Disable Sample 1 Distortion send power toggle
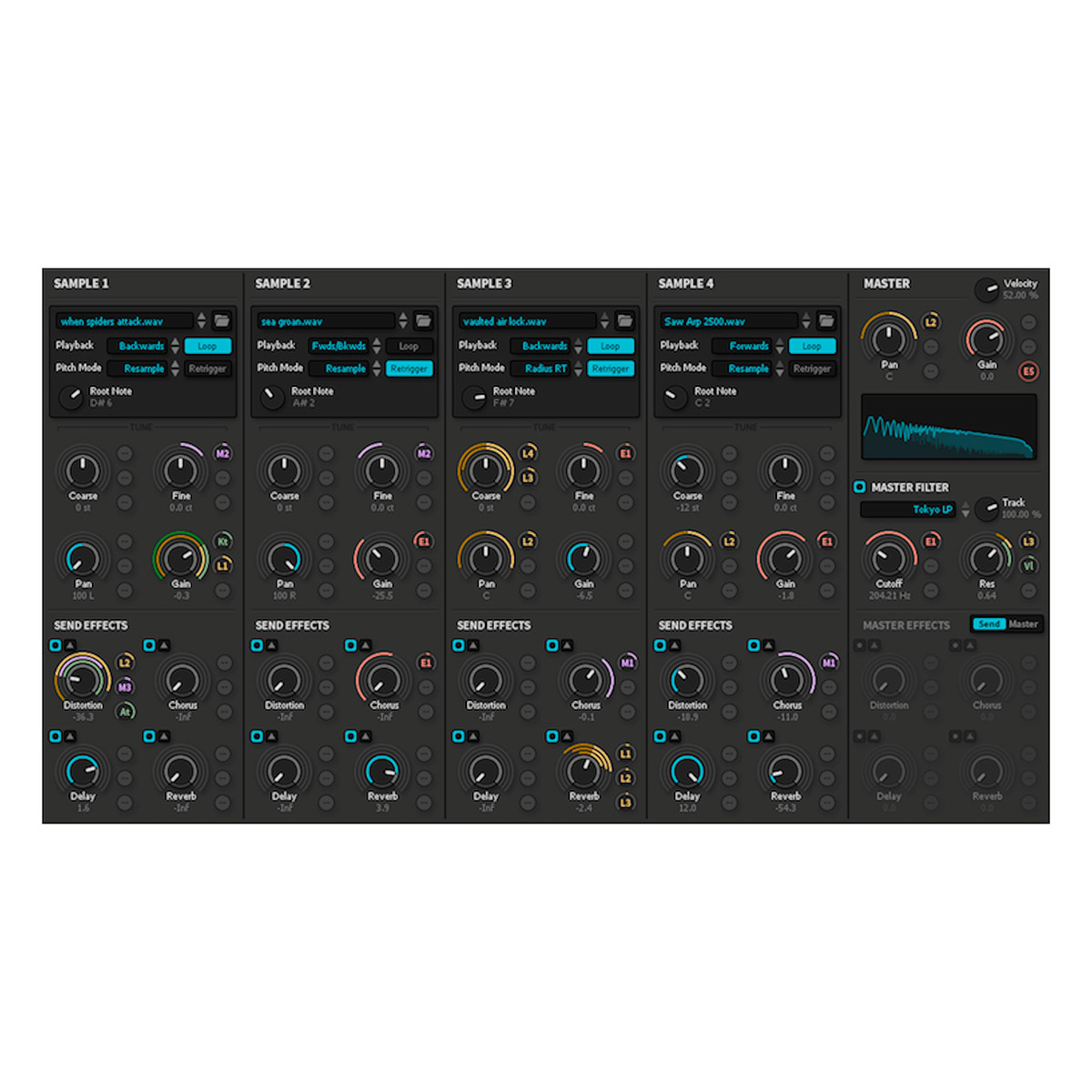 pos(56,646)
